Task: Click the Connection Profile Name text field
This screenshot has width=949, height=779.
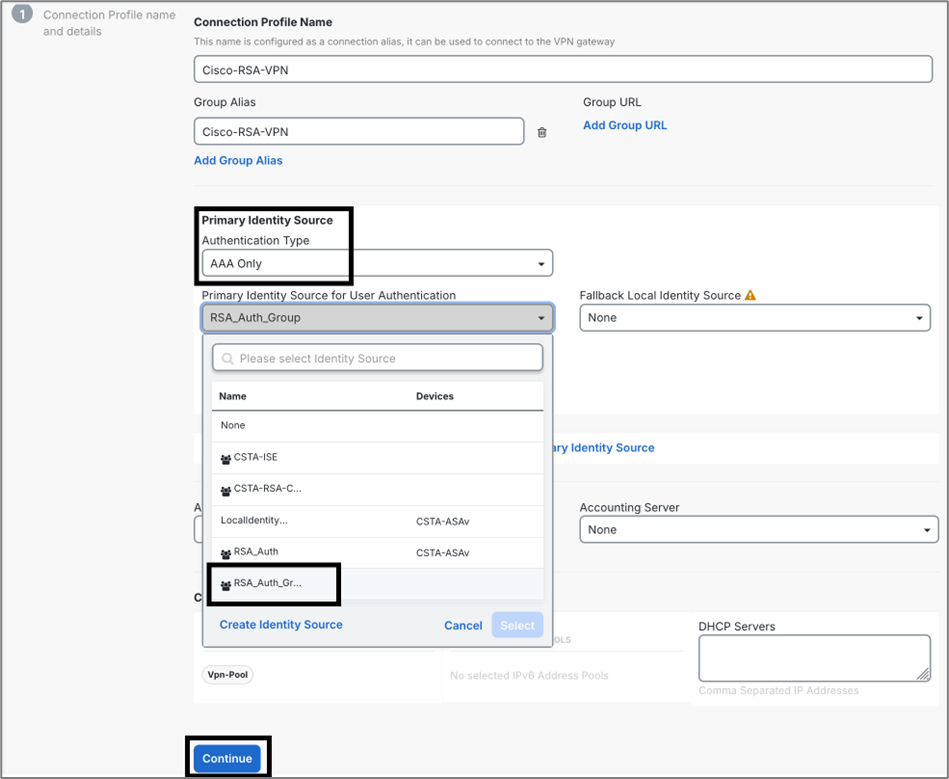Action: 562,71
